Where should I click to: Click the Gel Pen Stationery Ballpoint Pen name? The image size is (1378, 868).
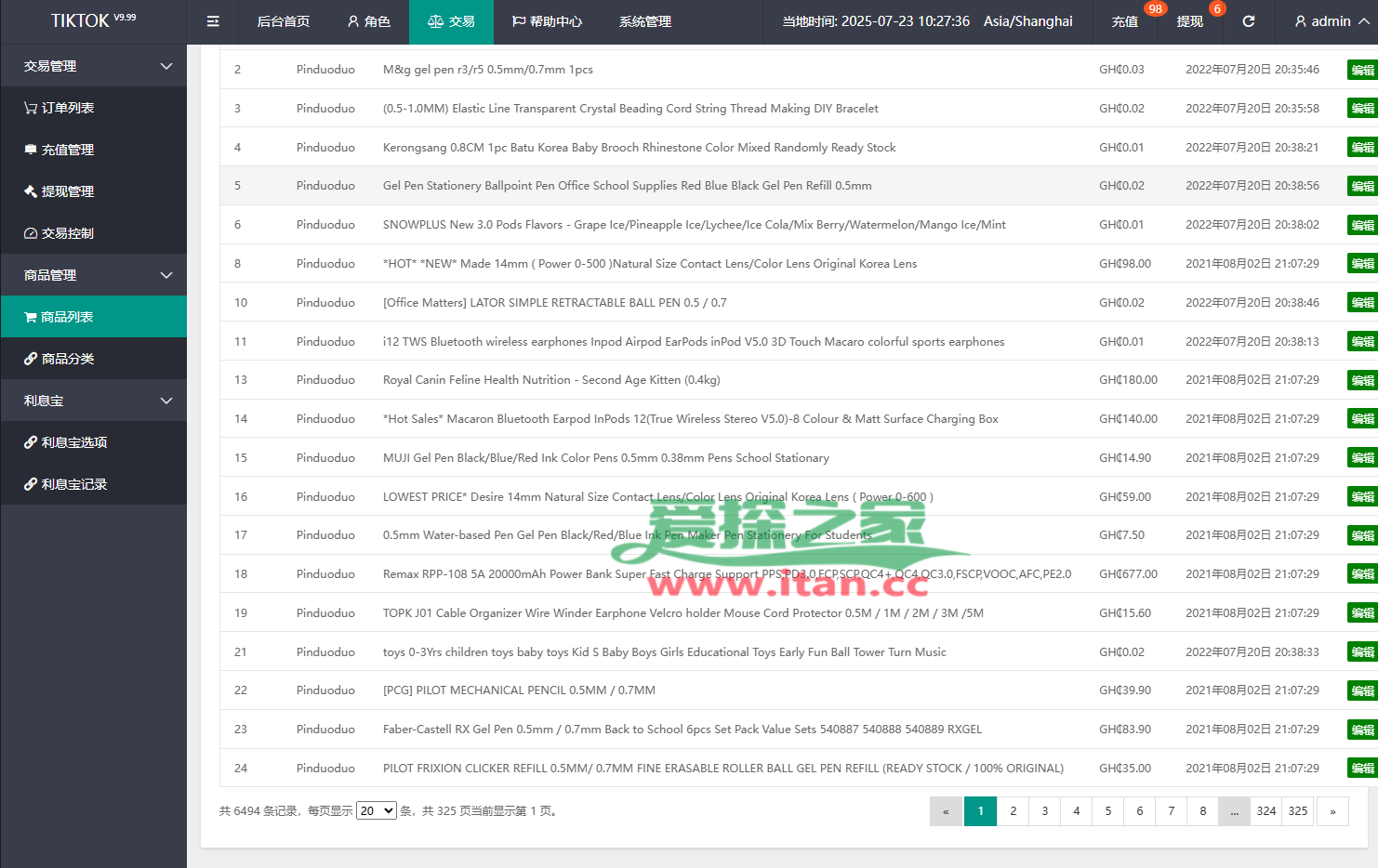point(628,186)
